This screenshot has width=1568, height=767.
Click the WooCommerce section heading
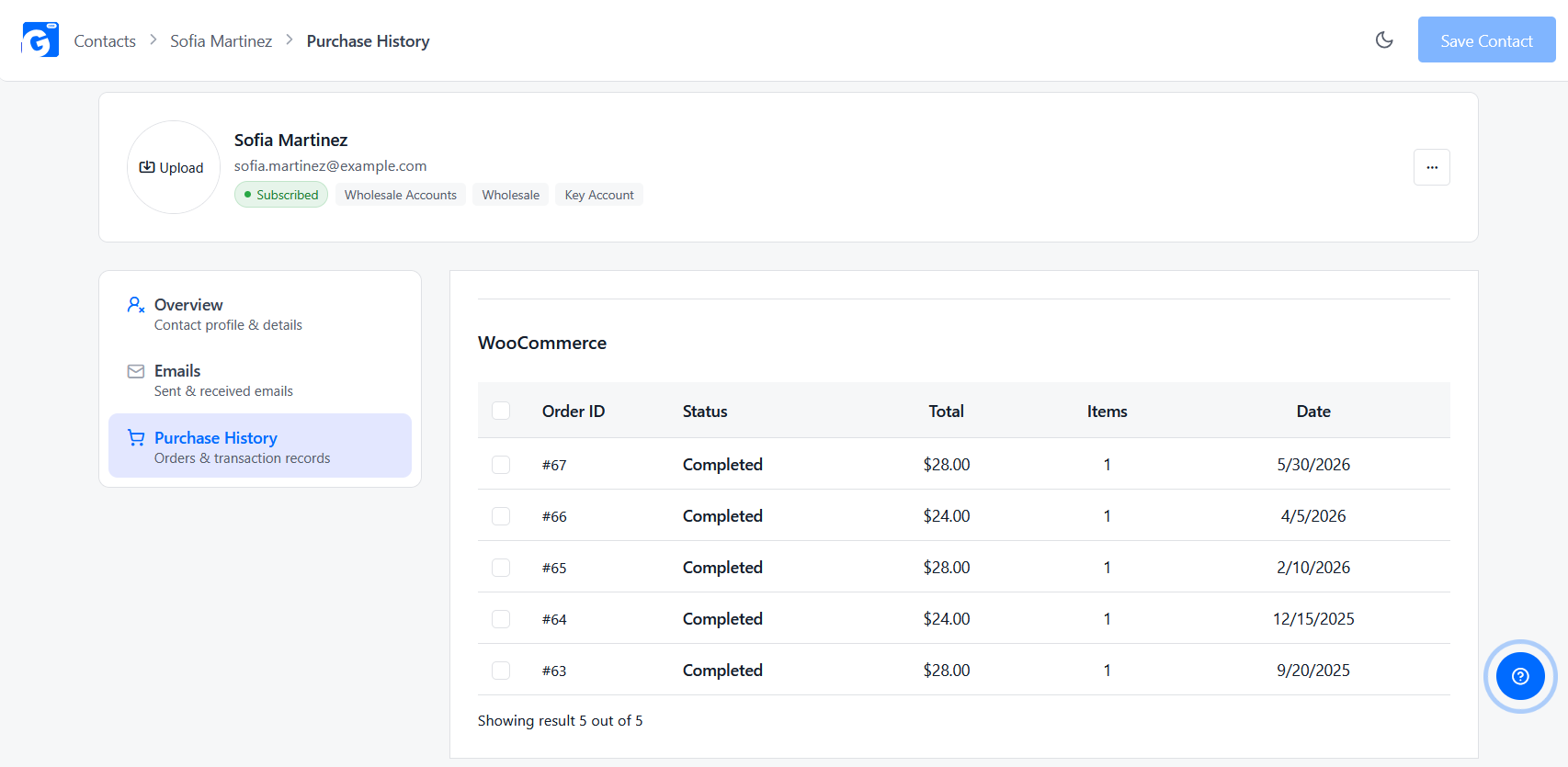542,343
